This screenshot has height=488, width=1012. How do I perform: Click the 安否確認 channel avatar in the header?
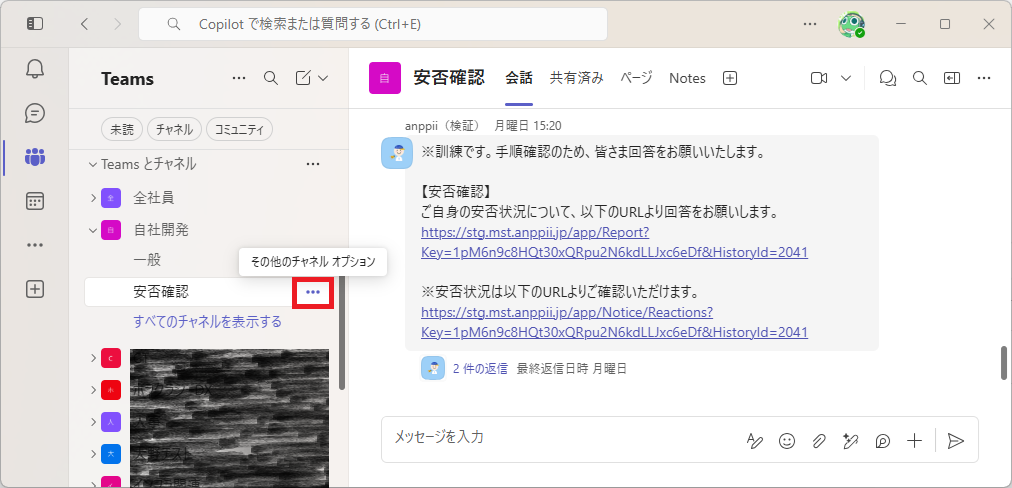pyautogui.click(x=385, y=78)
